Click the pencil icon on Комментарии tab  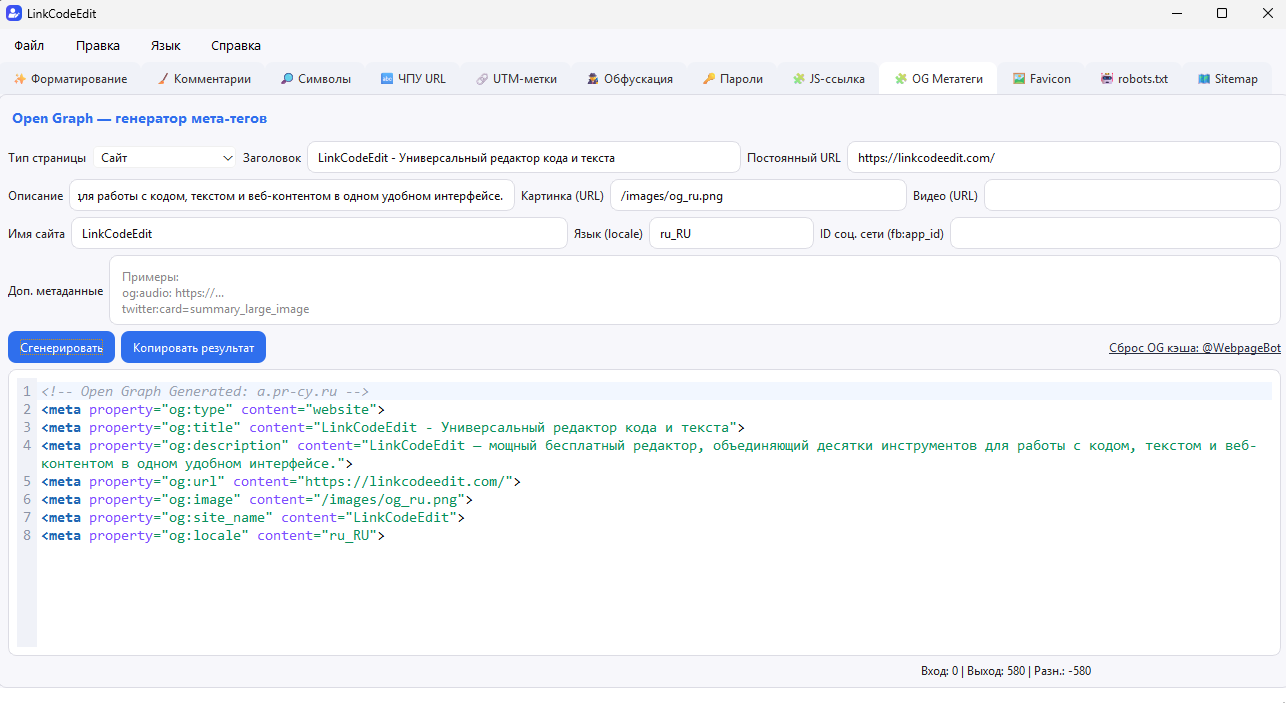(162, 79)
